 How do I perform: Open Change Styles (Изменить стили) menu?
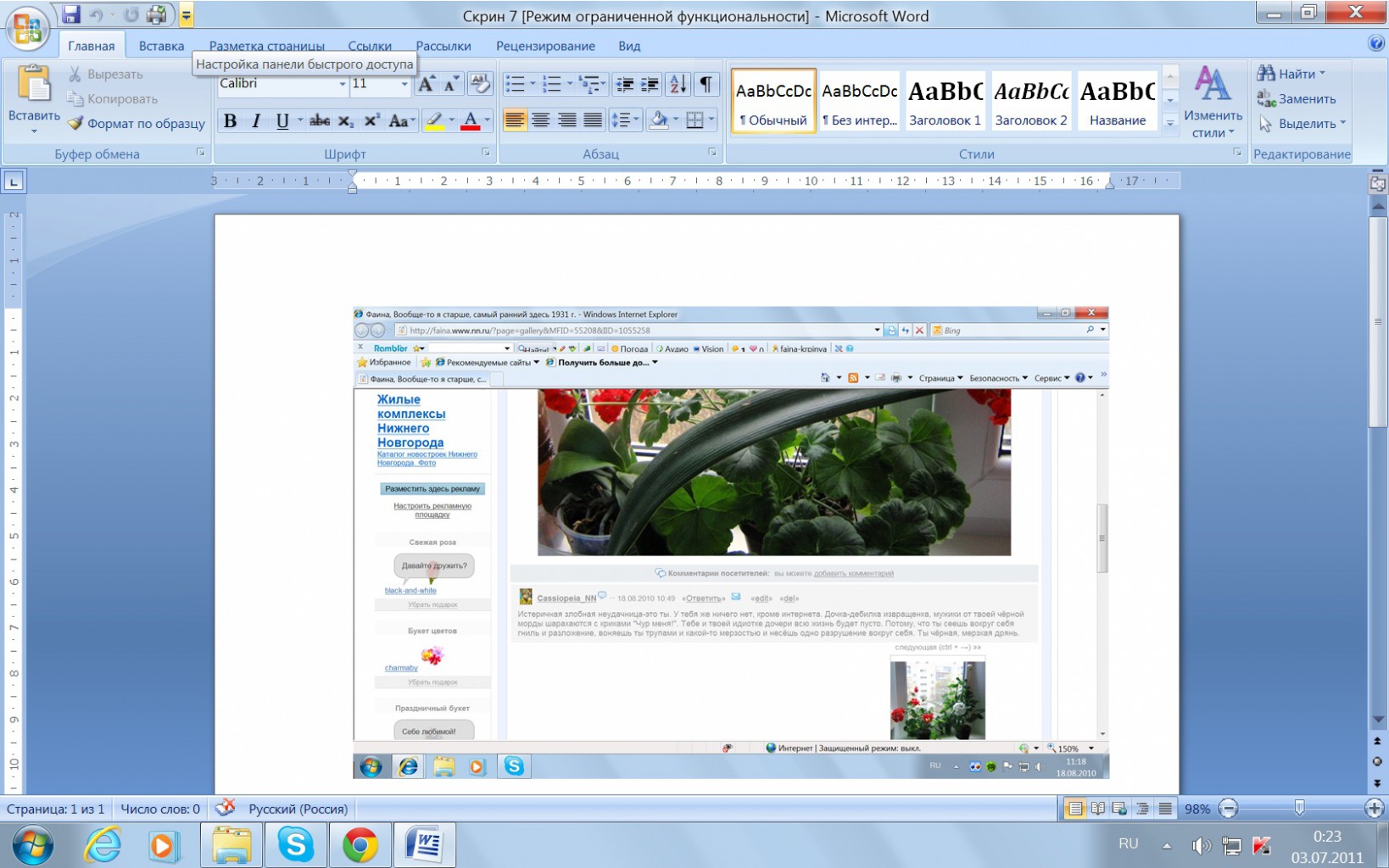pos(1213,103)
